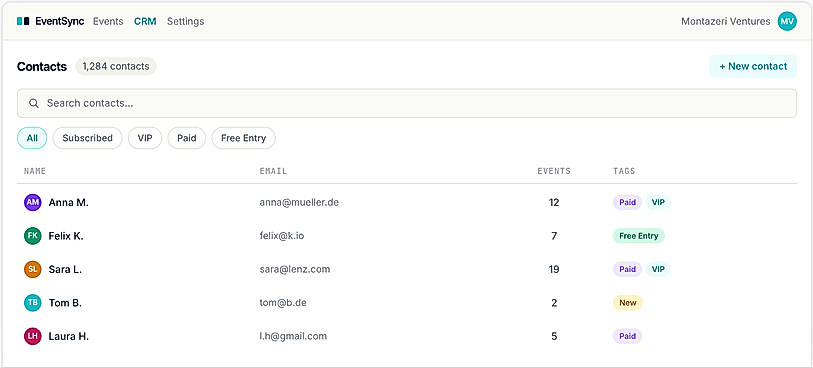Click email tom@b.de
This screenshot has width=813, height=368.
[283, 303]
